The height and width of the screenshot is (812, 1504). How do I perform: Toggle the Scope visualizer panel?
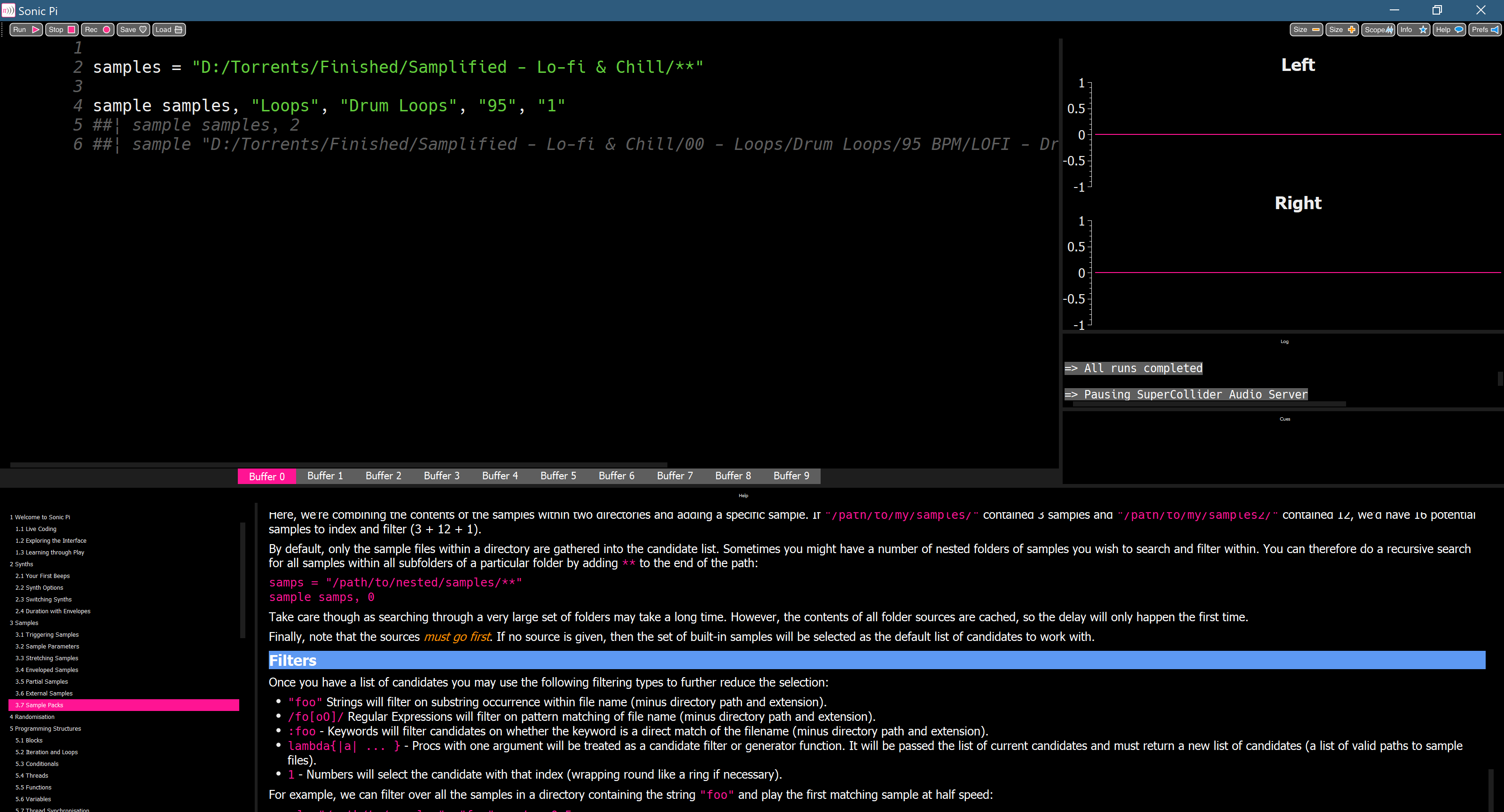[x=1378, y=30]
